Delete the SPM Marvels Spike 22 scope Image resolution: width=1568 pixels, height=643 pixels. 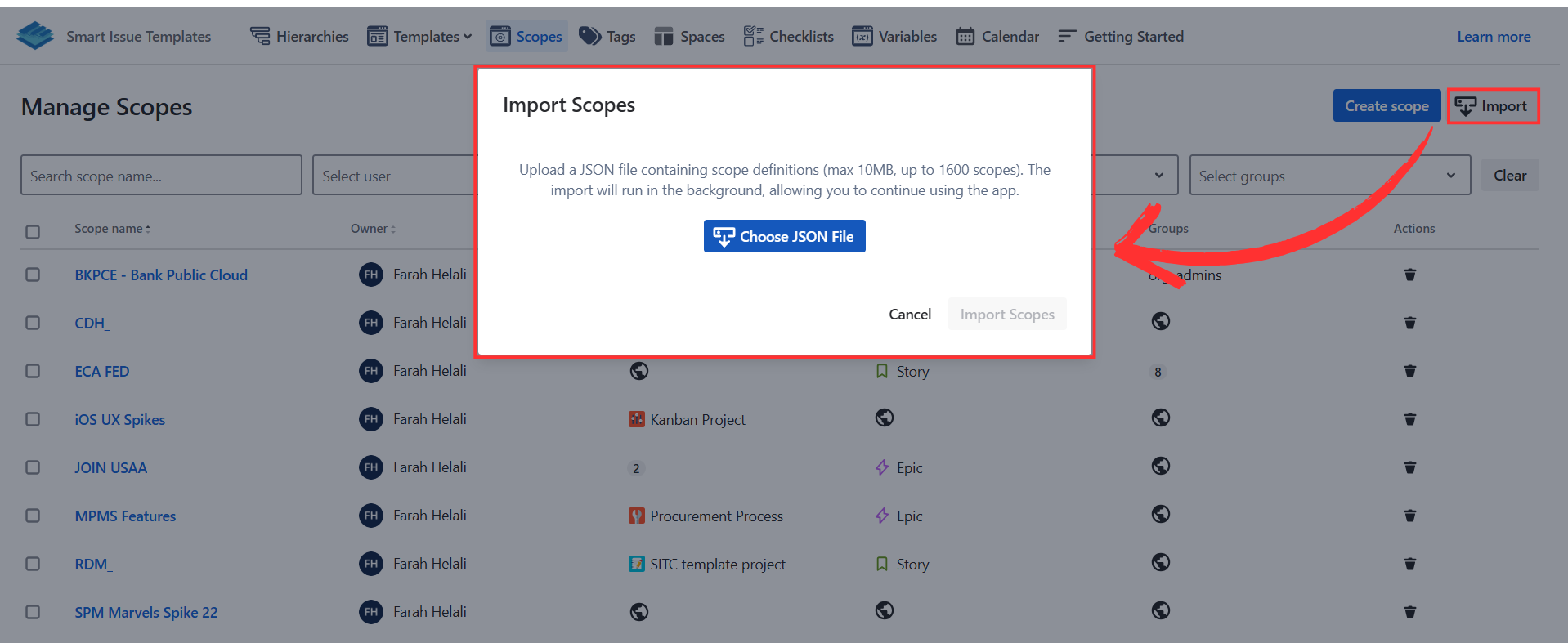(1409, 612)
